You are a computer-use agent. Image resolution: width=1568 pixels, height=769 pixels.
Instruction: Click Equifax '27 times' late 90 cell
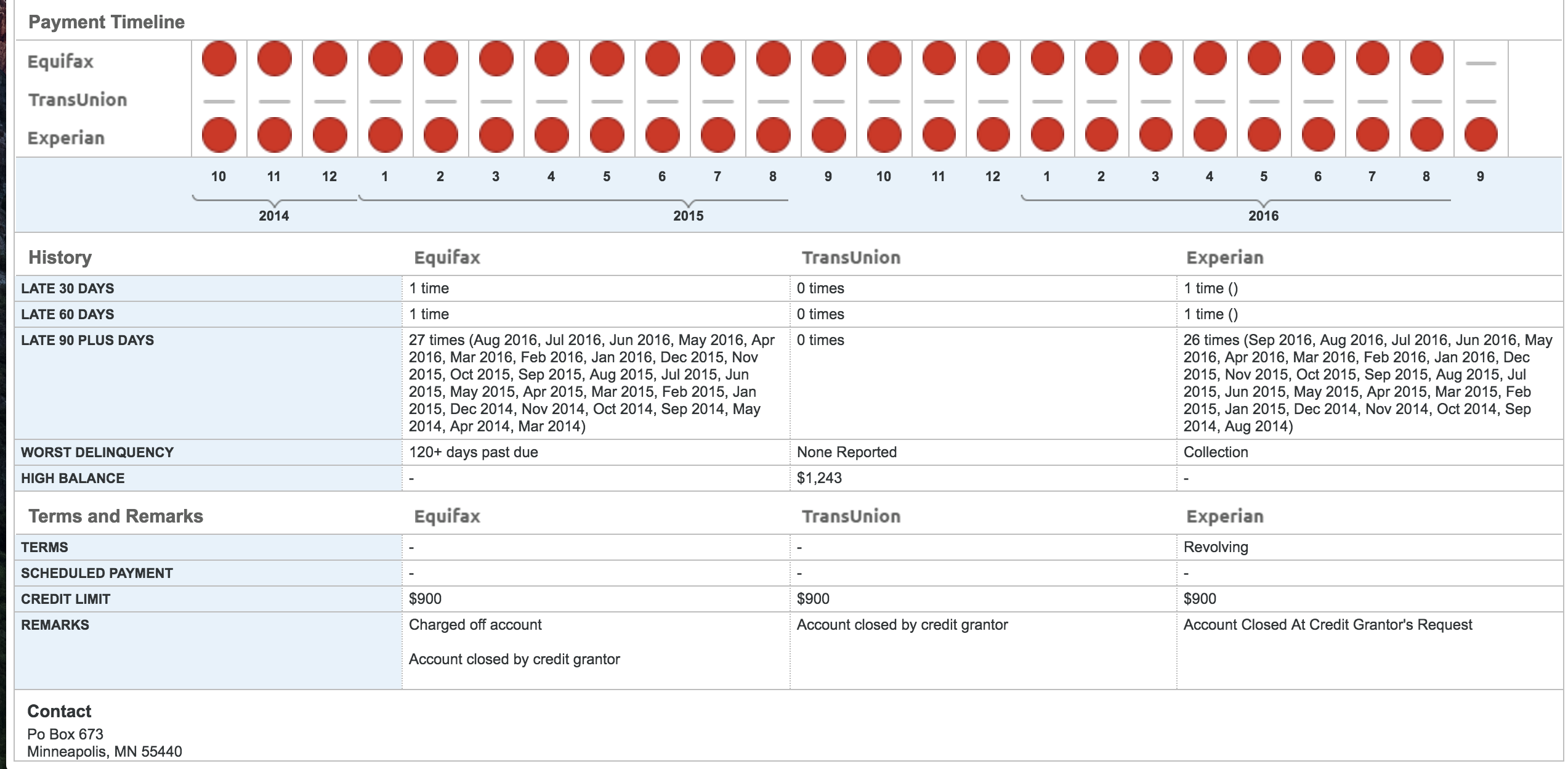(592, 383)
